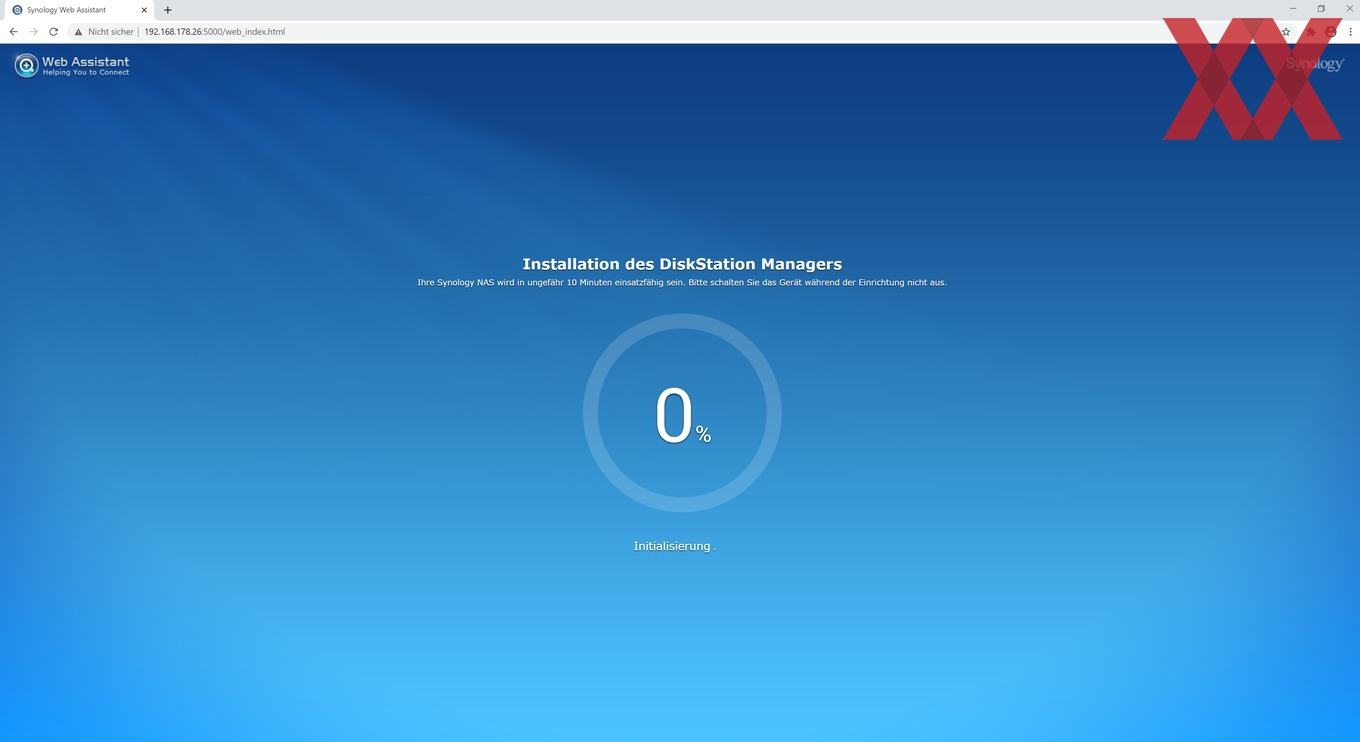Click the circular 0% progress indicator
This screenshot has height=742, width=1360.
pyautogui.click(x=682, y=413)
